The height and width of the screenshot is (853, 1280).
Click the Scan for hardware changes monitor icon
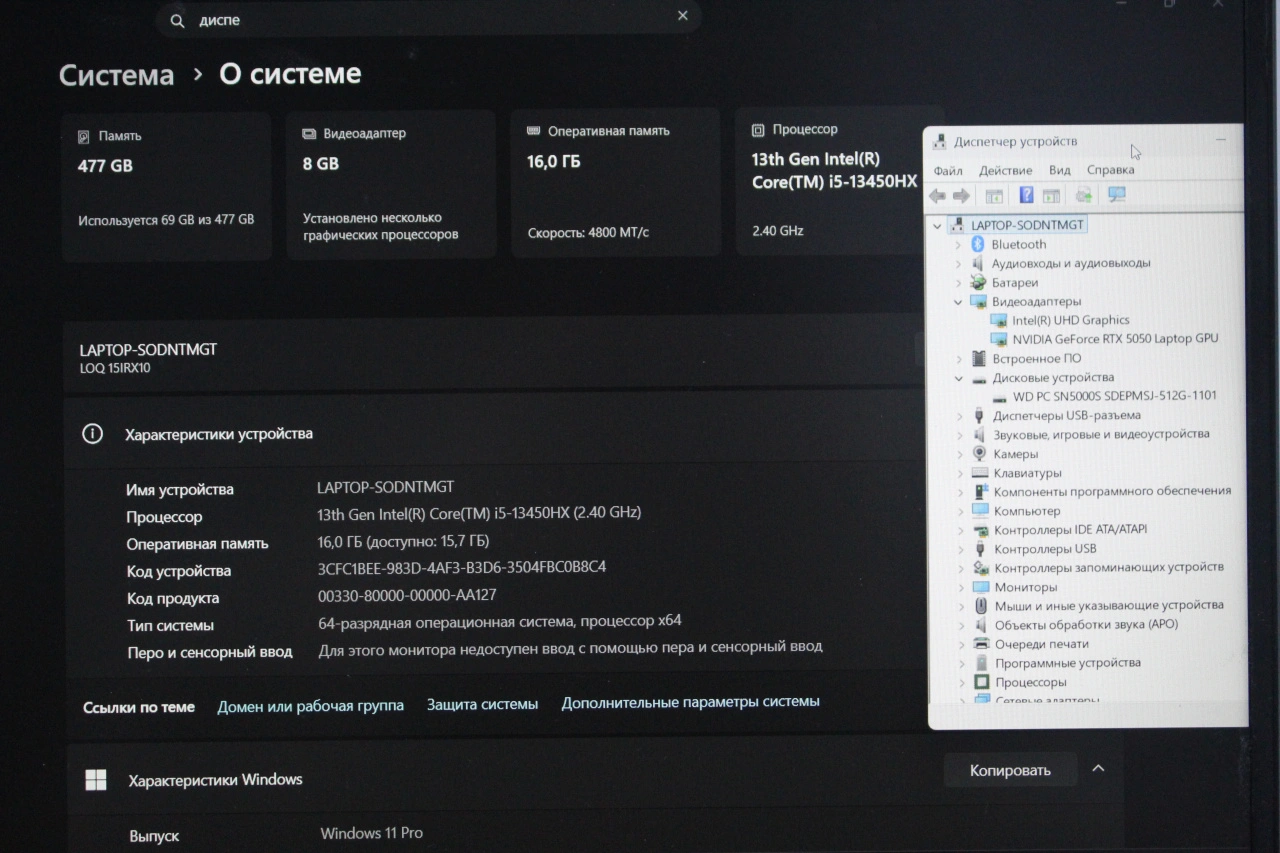click(1117, 195)
